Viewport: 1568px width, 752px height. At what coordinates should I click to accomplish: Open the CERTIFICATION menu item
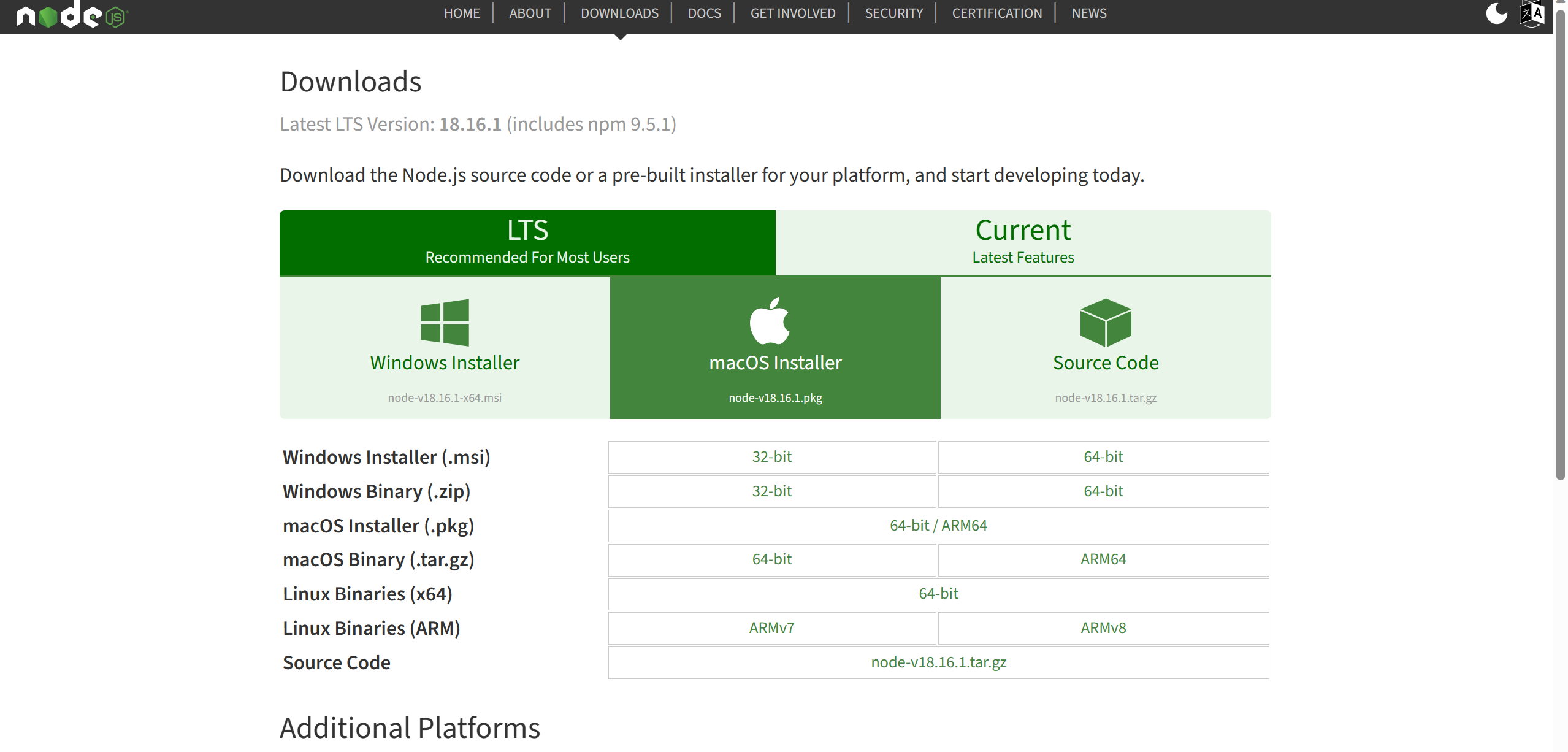tap(996, 13)
